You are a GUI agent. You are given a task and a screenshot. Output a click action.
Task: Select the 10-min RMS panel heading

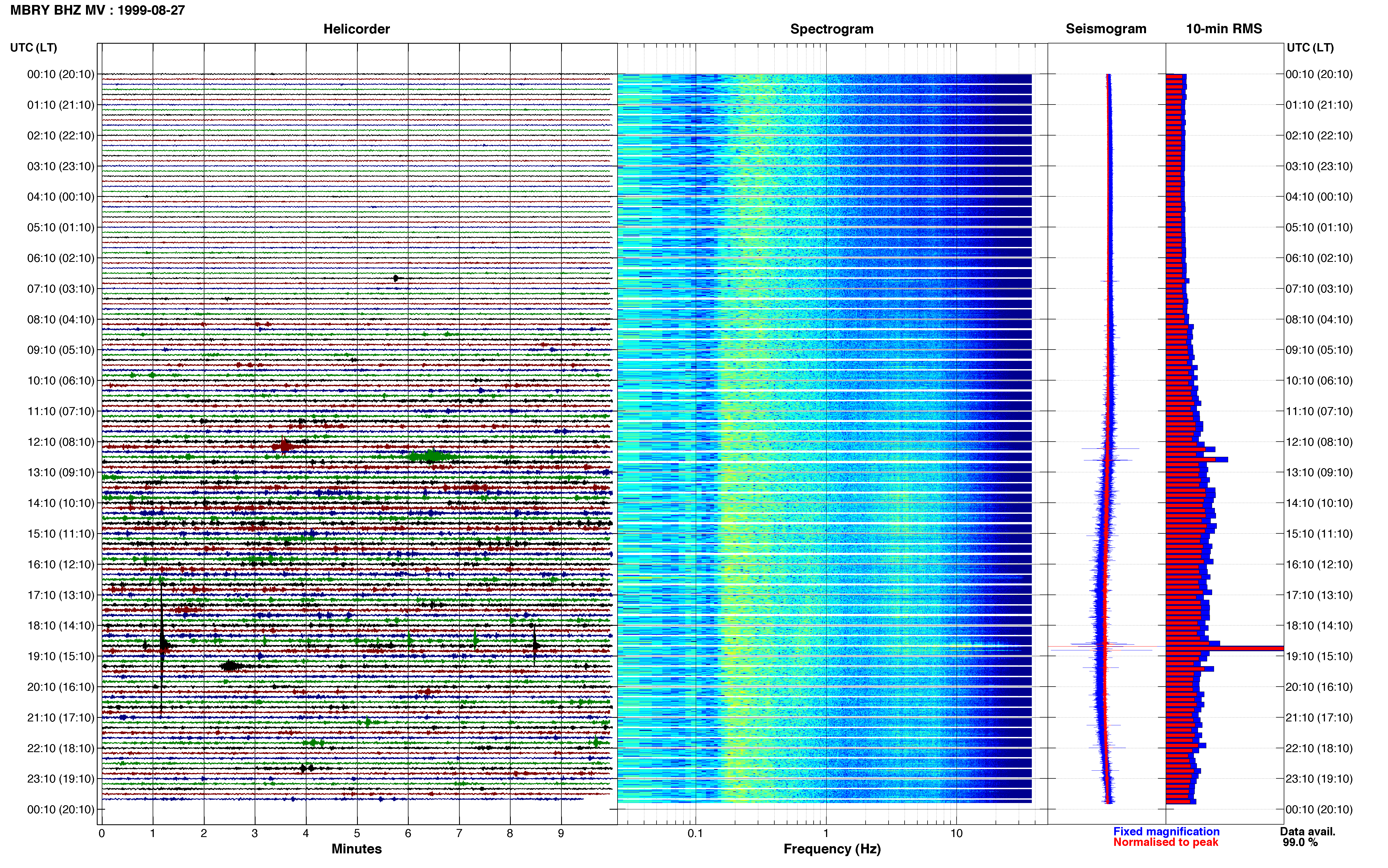1224,29
